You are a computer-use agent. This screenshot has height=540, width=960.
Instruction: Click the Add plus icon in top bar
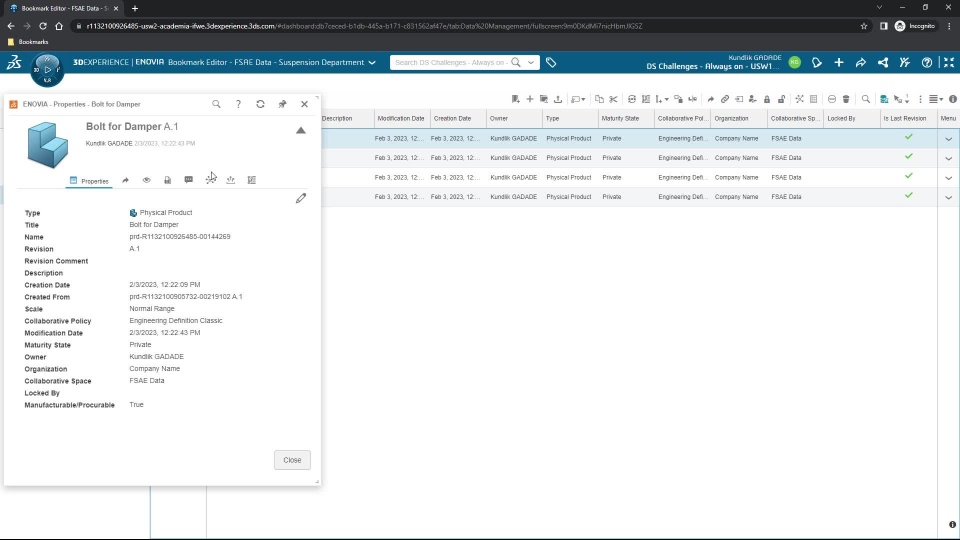click(x=839, y=62)
